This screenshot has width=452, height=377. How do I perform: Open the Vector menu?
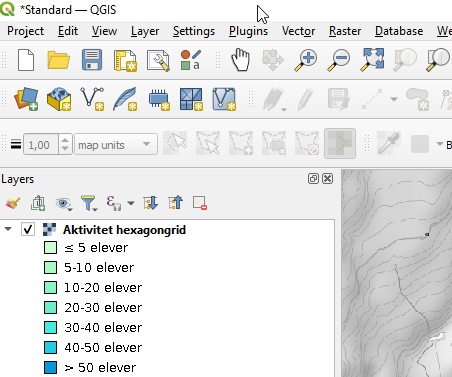pos(298,31)
